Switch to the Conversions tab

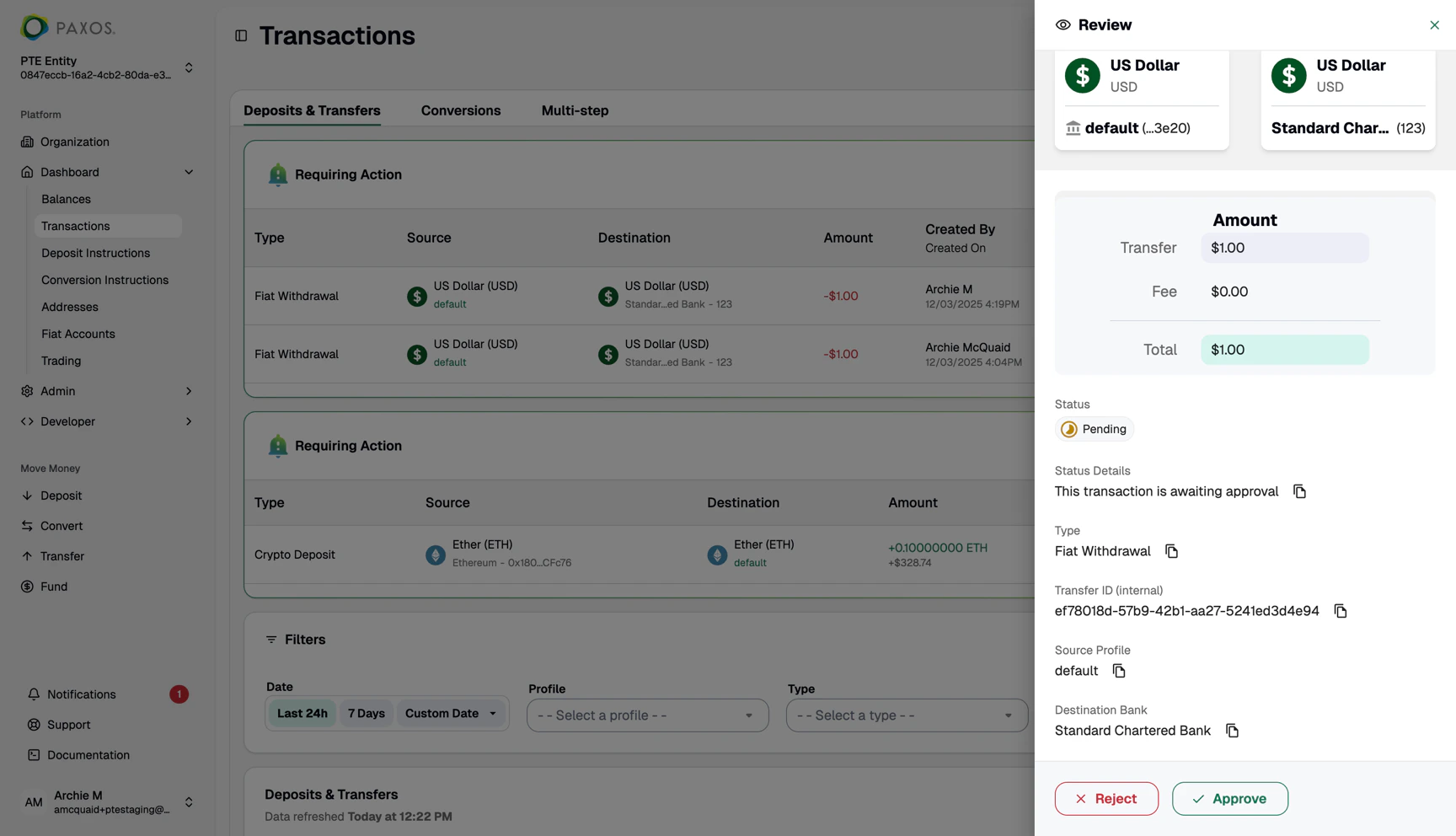[x=461, y=110]
